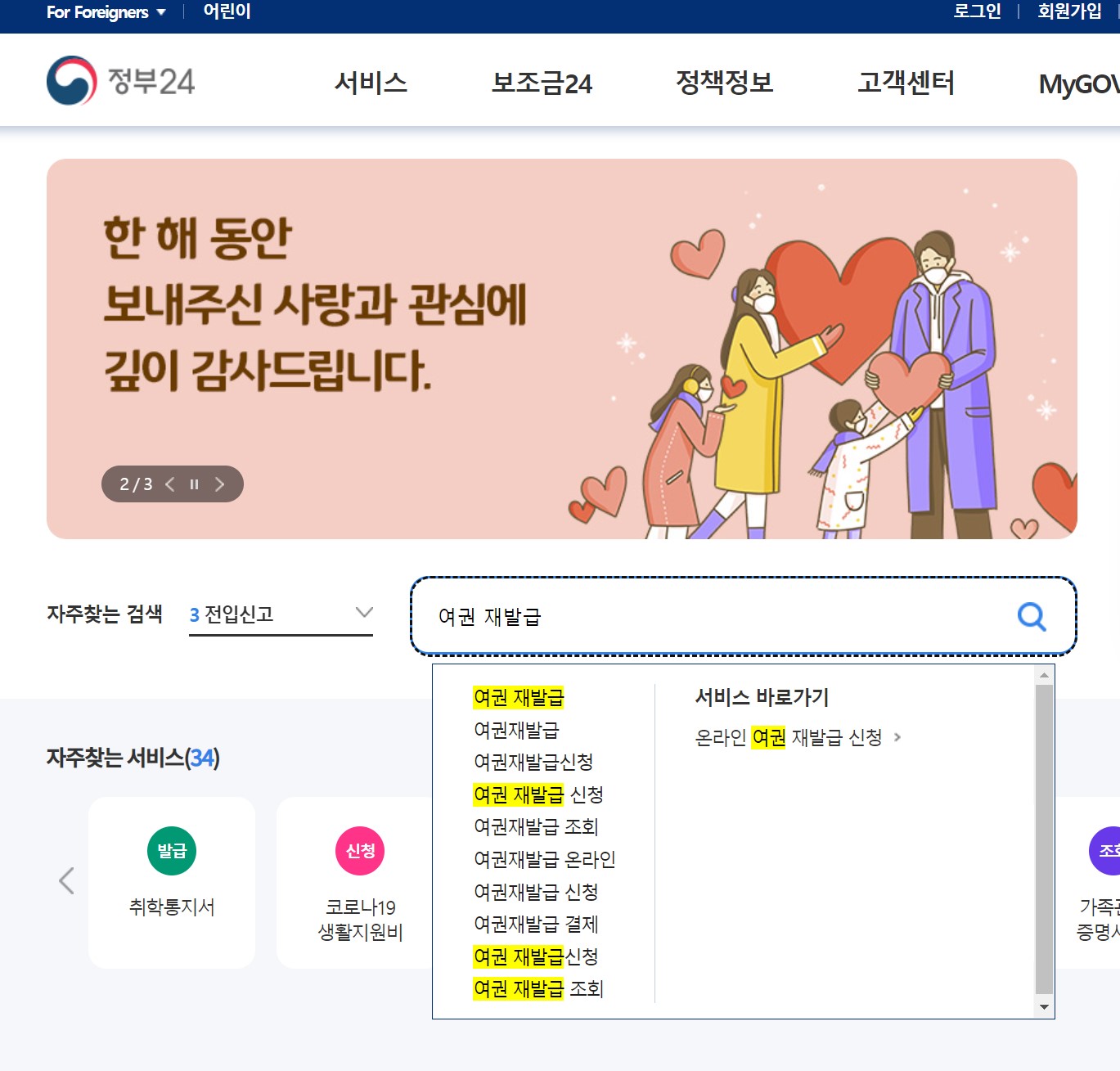Expand the For Foreigners dropdown
The image size is (1120, 1071).
point(106,12)
